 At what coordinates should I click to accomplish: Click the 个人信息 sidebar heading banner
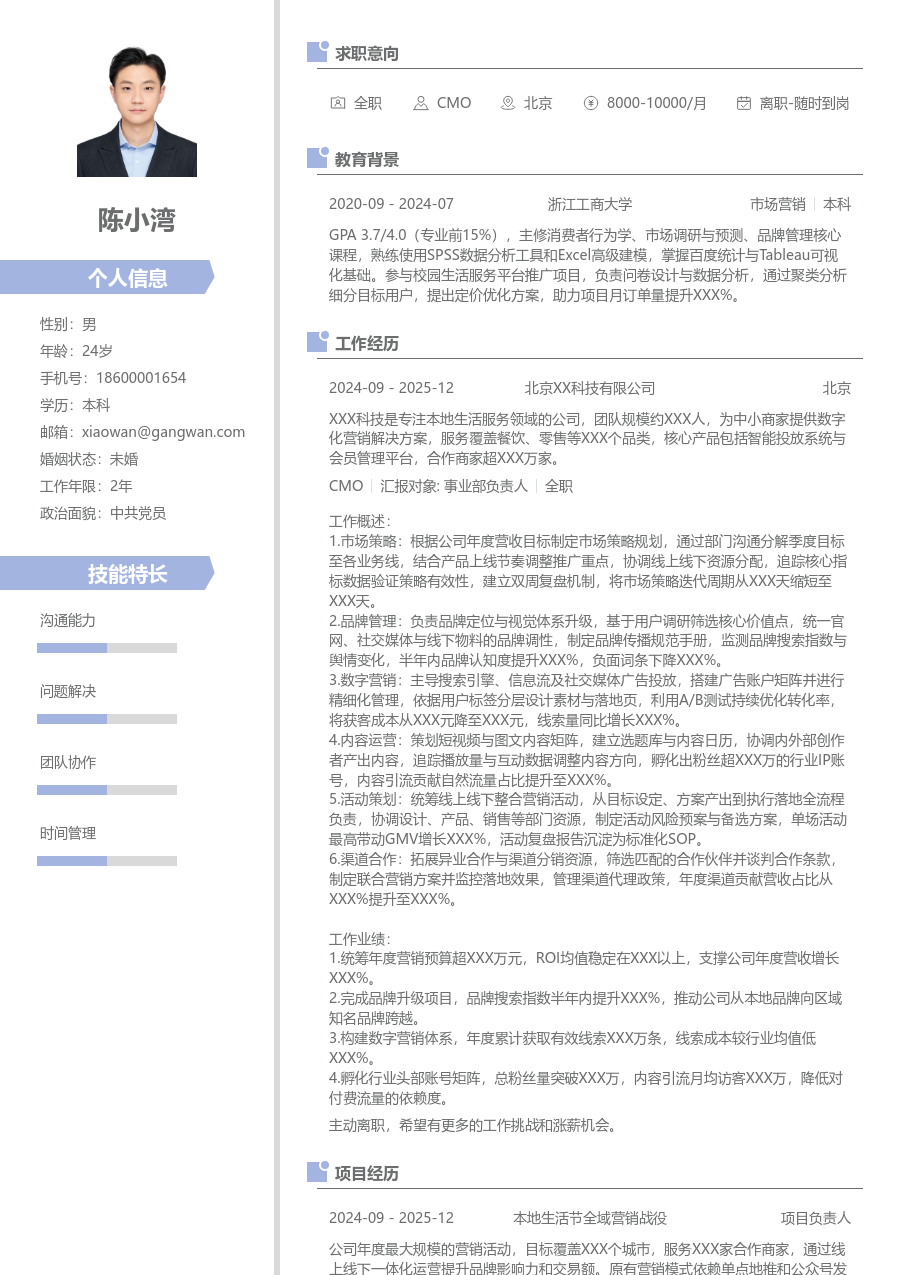click(107, 277)
